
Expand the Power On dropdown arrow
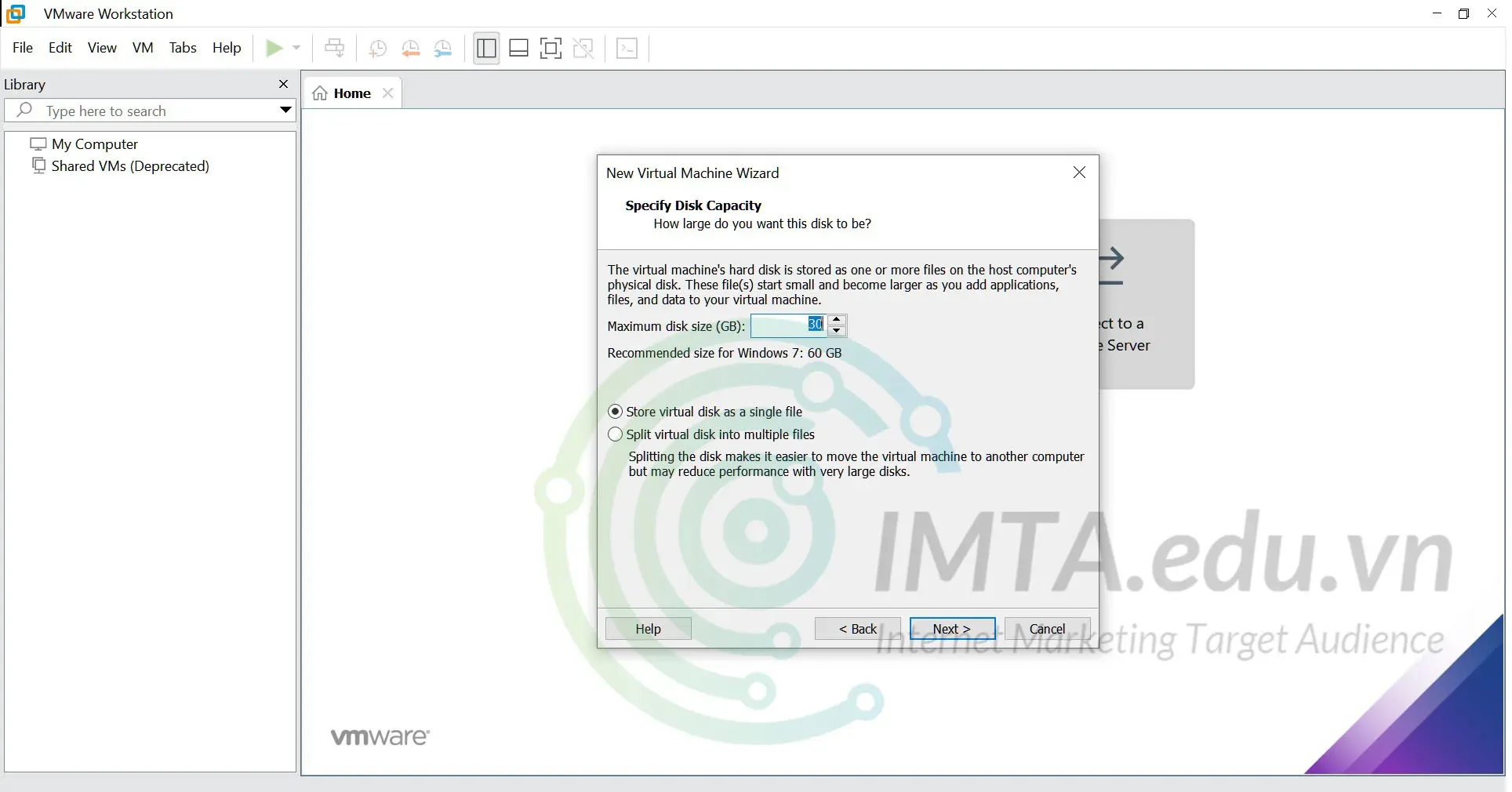[296, 49]
